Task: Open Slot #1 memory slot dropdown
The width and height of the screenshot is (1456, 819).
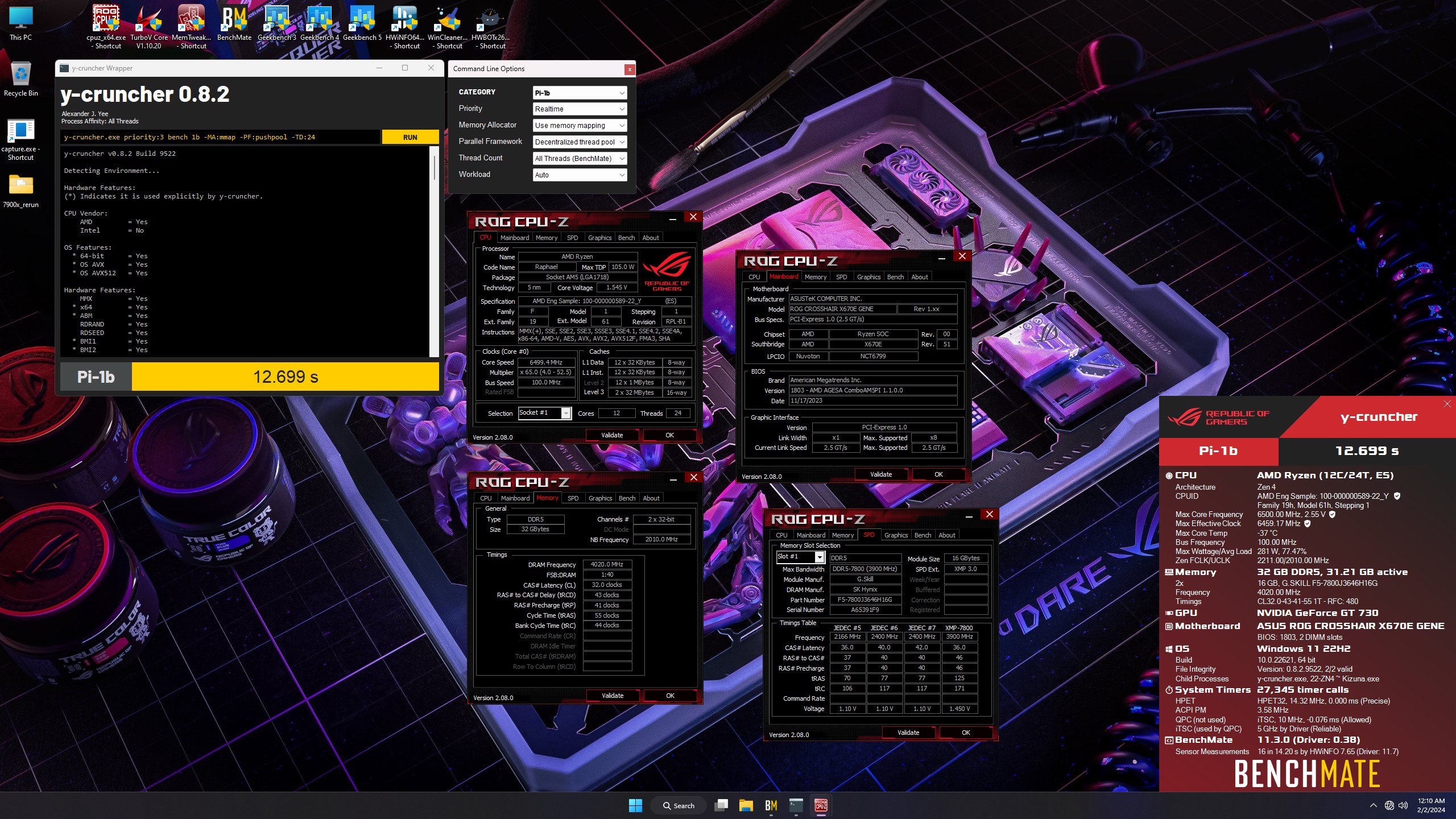Action: tap(800, 557)
